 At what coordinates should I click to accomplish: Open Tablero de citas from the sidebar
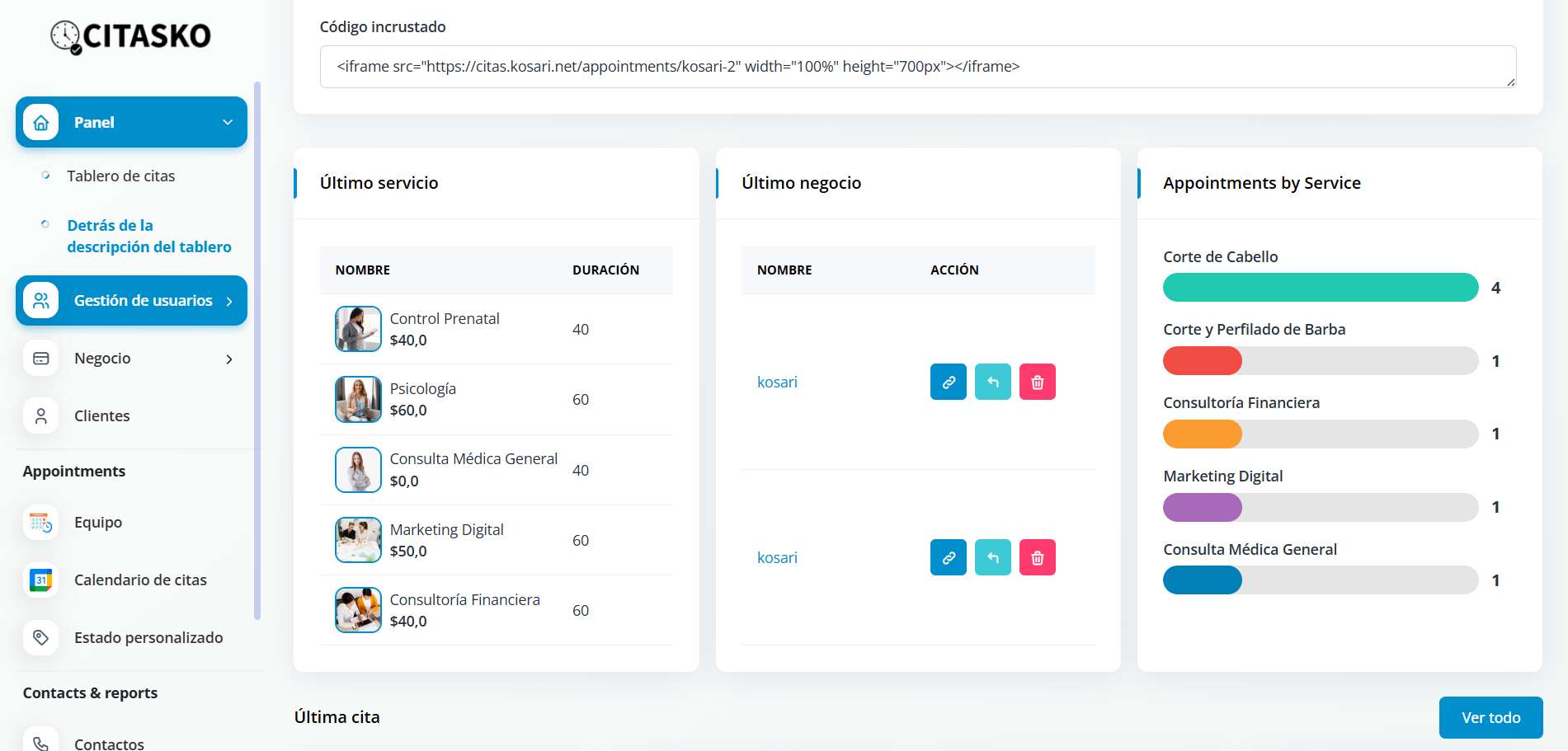[120, 176]
